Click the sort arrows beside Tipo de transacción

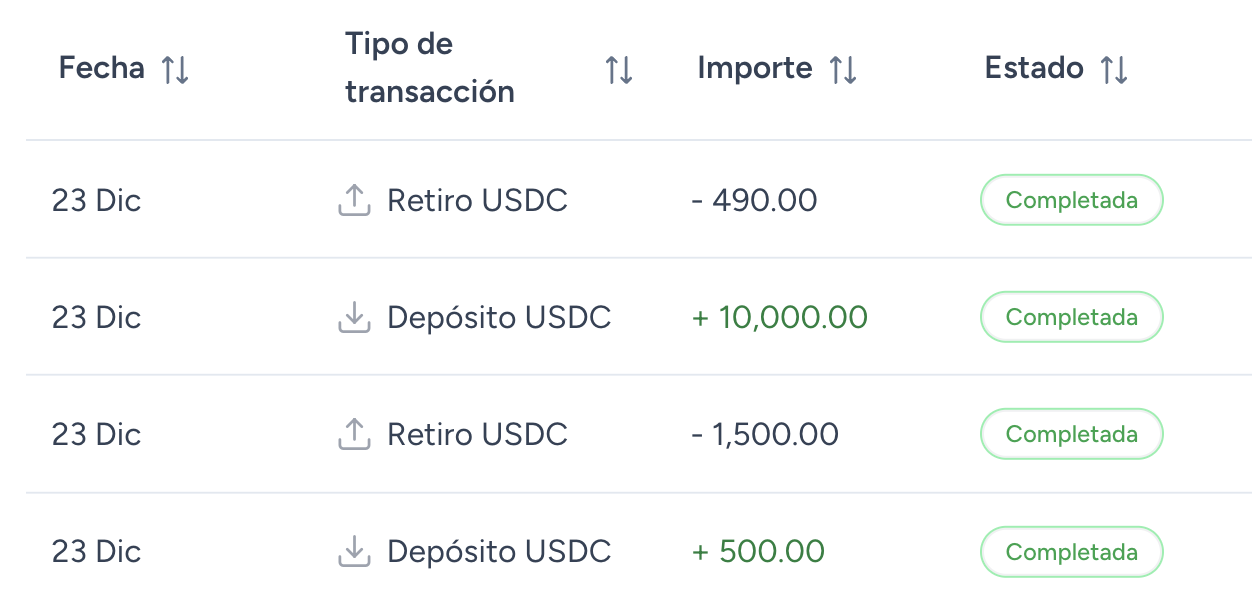pyautogui.click(x=618, y=68)
